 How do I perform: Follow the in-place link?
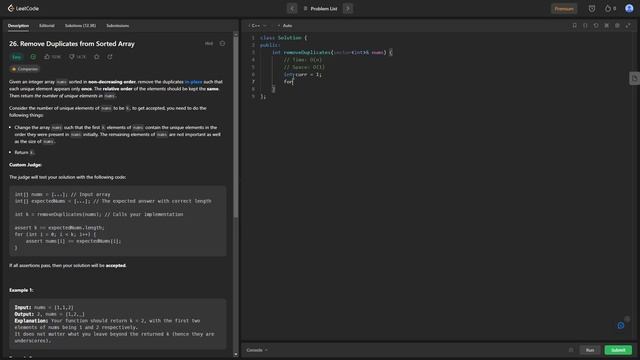(193, 82)
